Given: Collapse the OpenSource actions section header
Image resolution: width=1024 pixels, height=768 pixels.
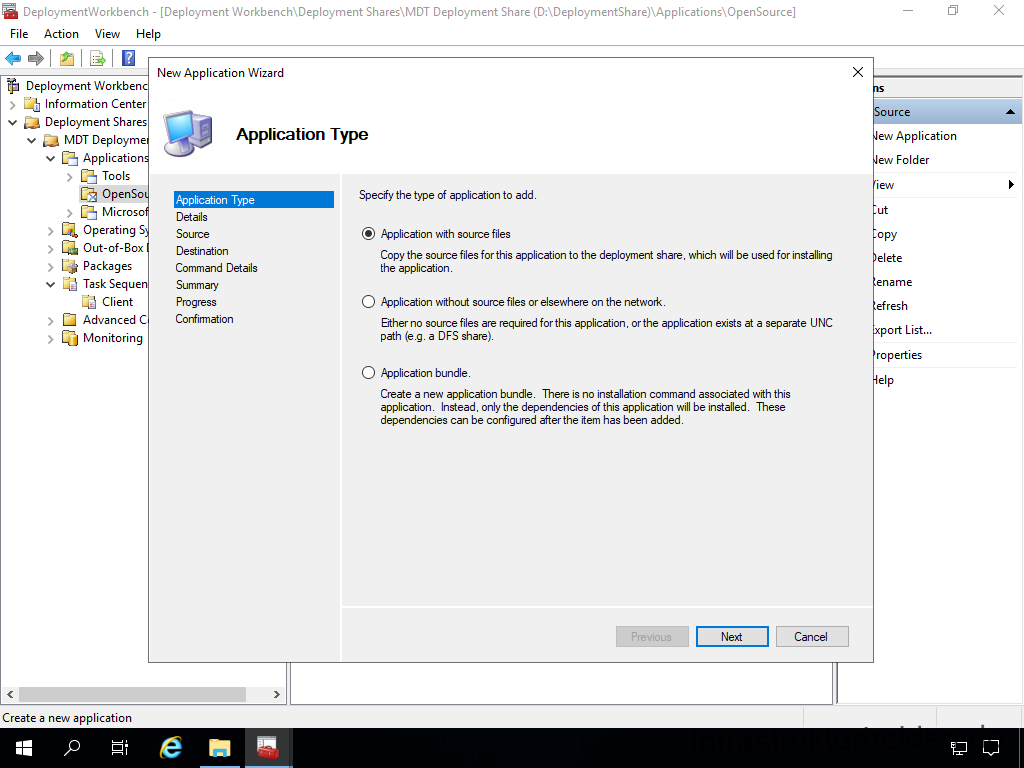Looking at the screenshot, I should (1010, 112).
